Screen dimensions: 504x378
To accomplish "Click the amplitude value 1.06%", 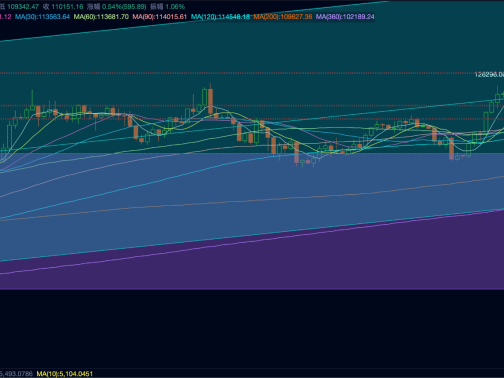I will tap(175, 7).
